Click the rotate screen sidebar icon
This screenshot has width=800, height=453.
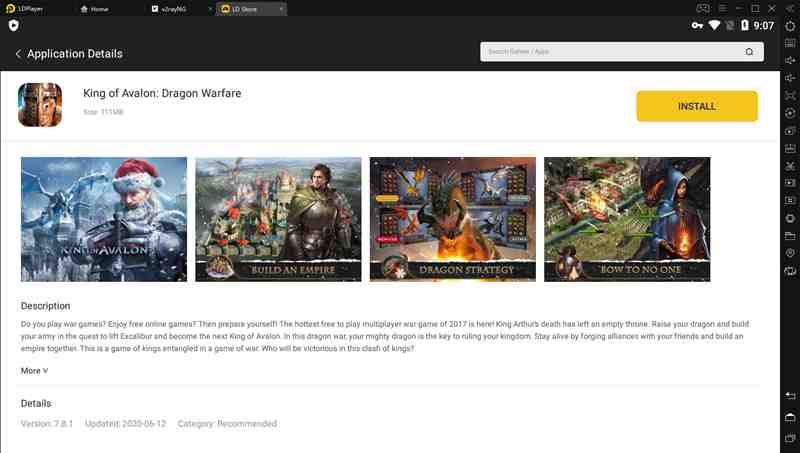pos(790,270)
